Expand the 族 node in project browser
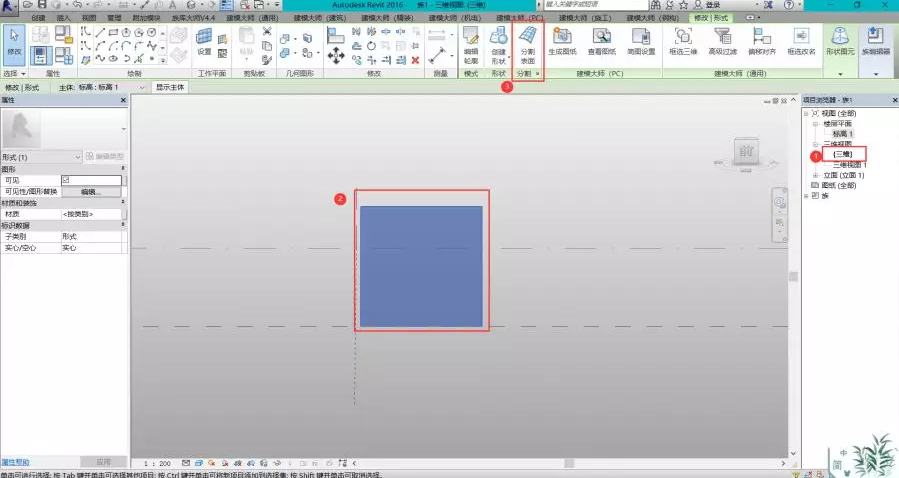The width and height of the screenshot is (899, 478). point(806,196)
